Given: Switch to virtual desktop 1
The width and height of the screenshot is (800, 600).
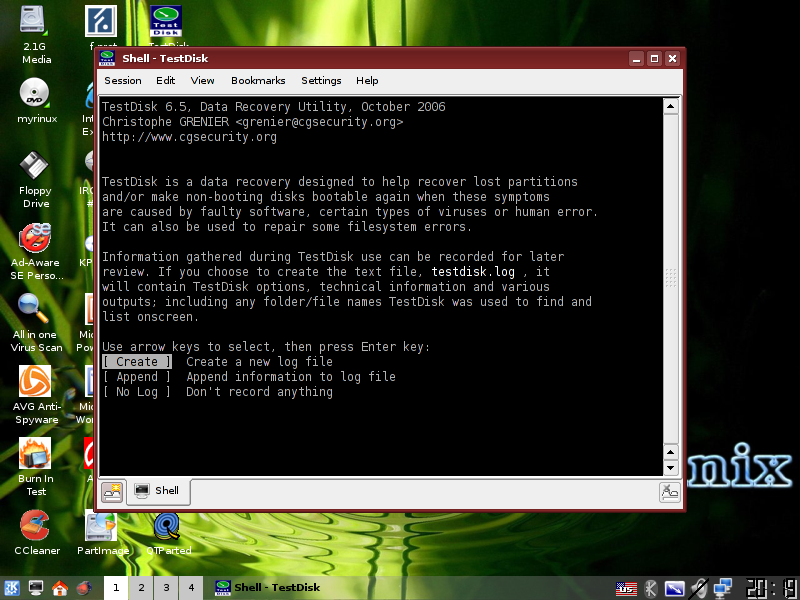Looking at the screenshot, I should [x=116, y=588].
